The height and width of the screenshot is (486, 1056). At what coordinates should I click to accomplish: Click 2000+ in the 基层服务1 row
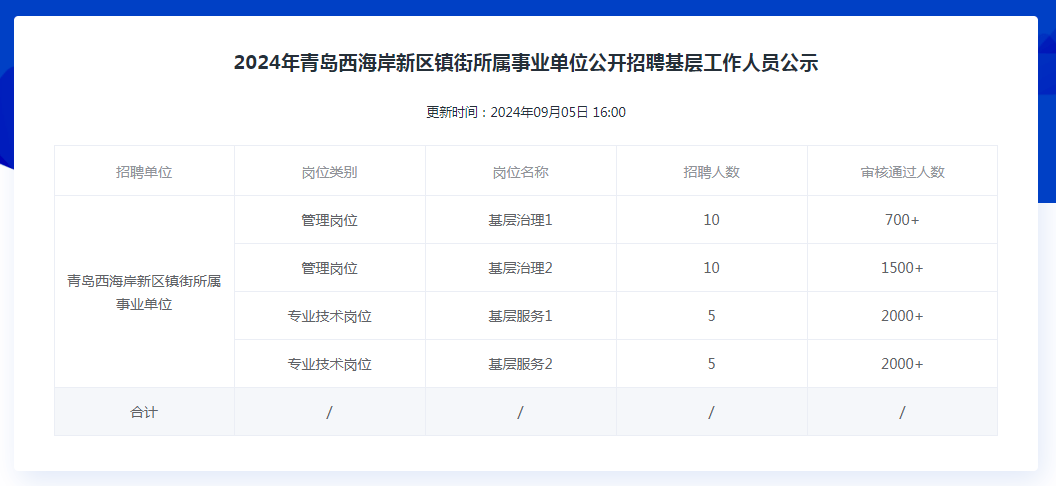click(x=902, y=316)
